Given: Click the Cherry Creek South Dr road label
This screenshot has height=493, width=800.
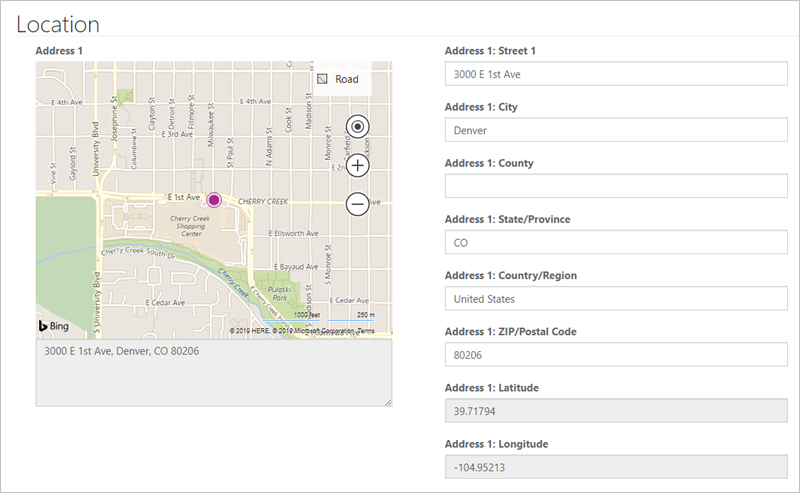Looking at the screenshot, I should (138, 252).
